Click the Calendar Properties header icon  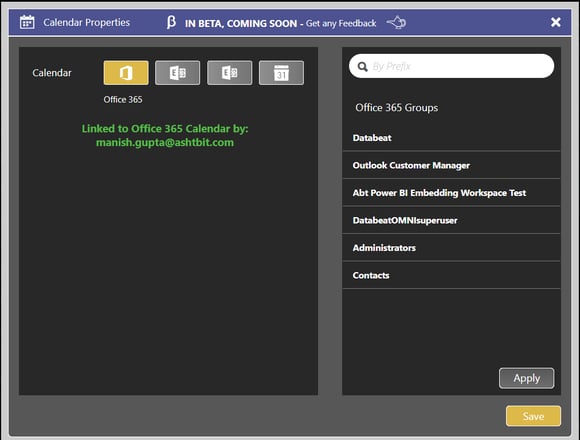27,22
